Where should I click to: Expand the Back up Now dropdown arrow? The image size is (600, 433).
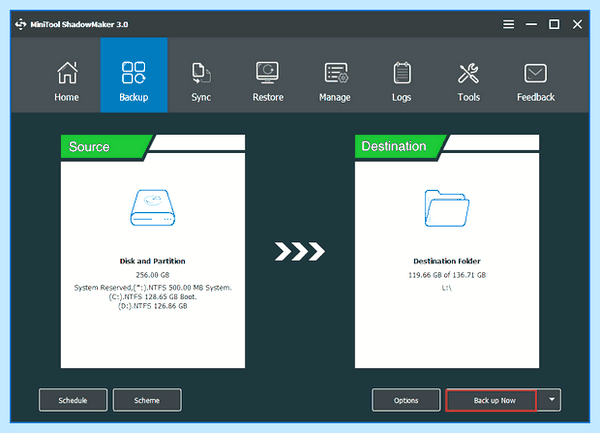click(x=551, y=400)
